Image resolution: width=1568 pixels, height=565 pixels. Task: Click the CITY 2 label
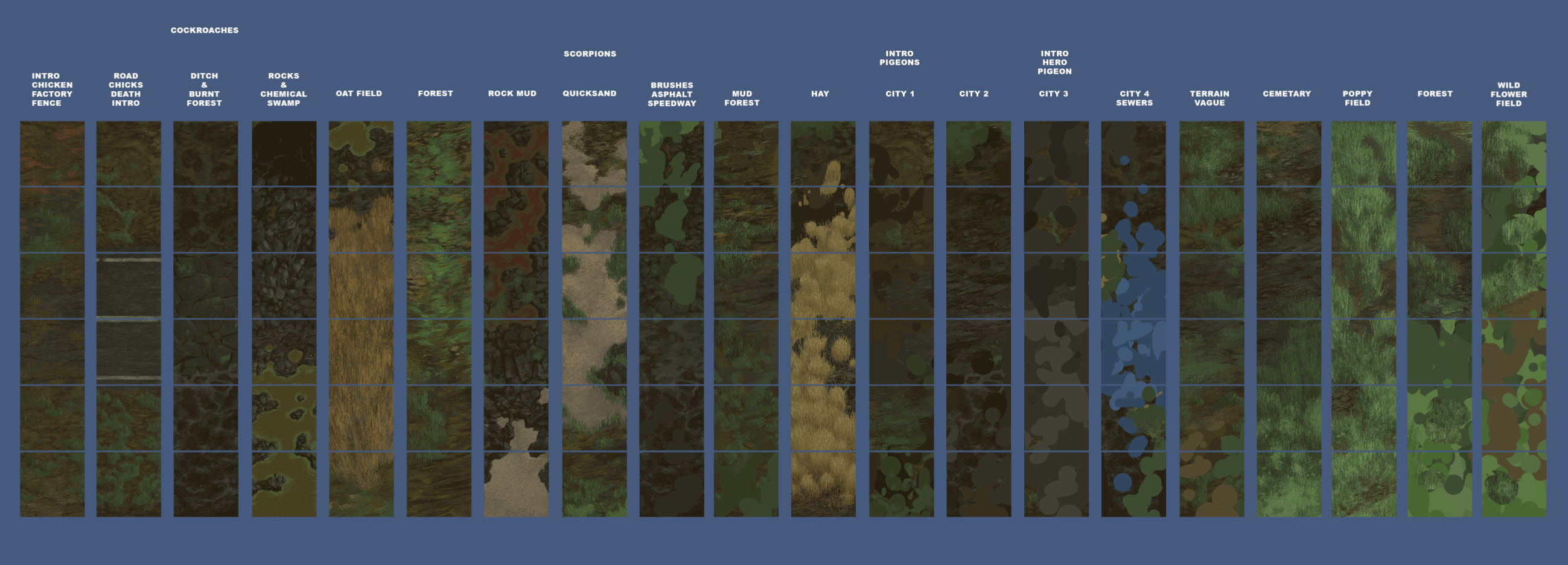point(974,94)
